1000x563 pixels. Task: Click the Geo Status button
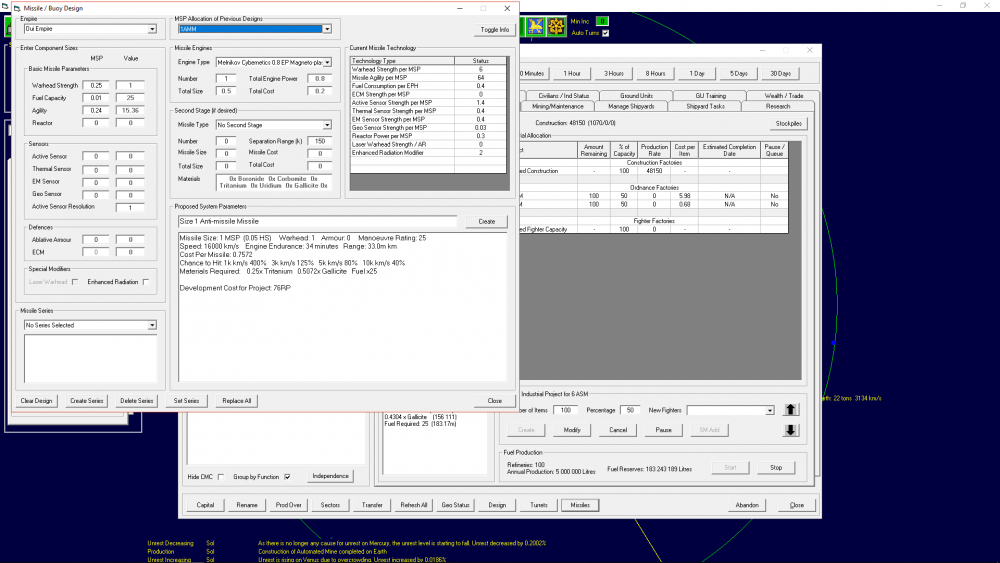(x=455, y=505)
